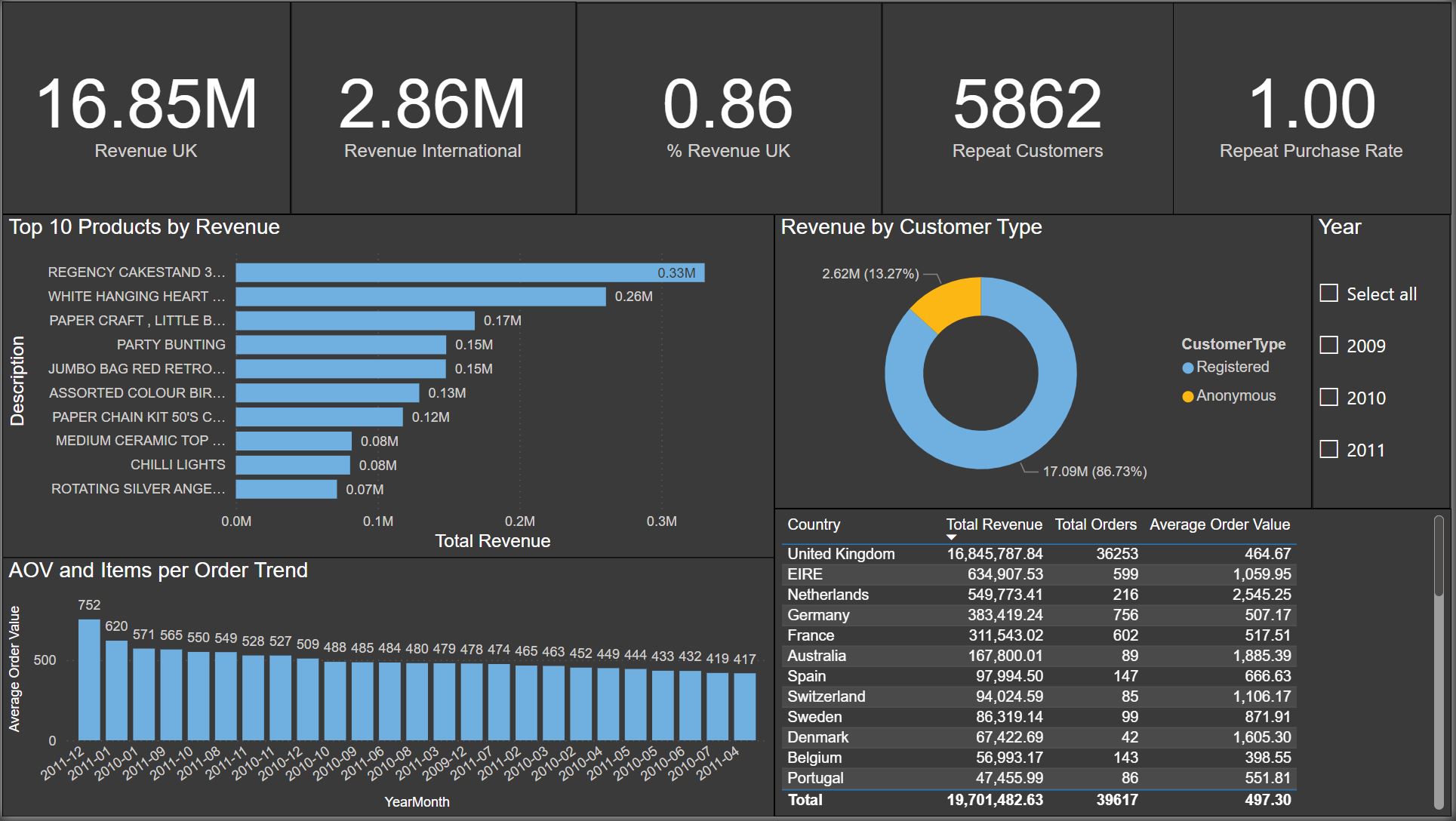The image size is (1456, 821).
Task: Sort by Total Revenue column header
Action: point(993,524)
